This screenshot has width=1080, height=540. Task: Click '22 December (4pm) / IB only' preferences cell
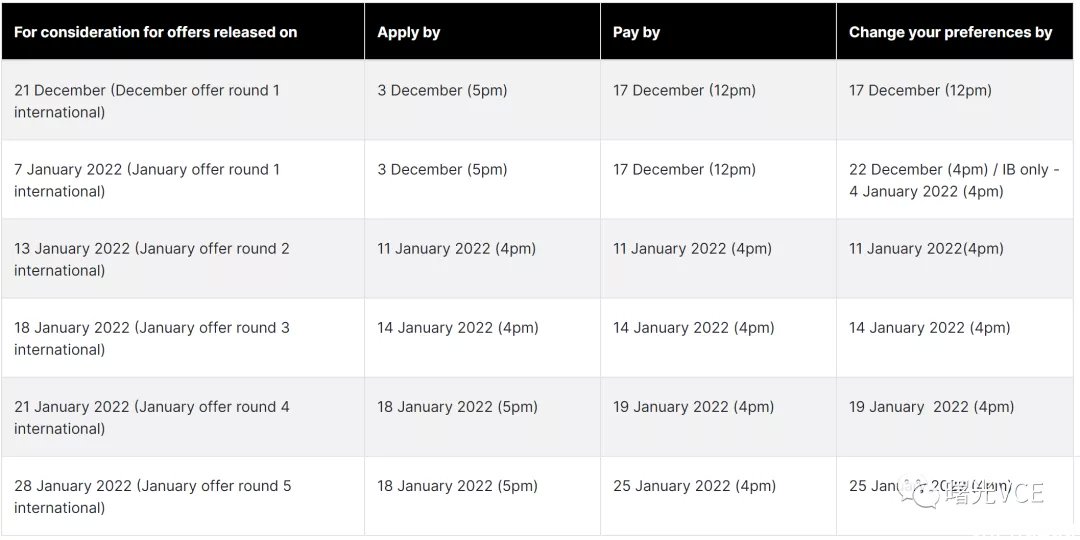click(x=955, y=180)
